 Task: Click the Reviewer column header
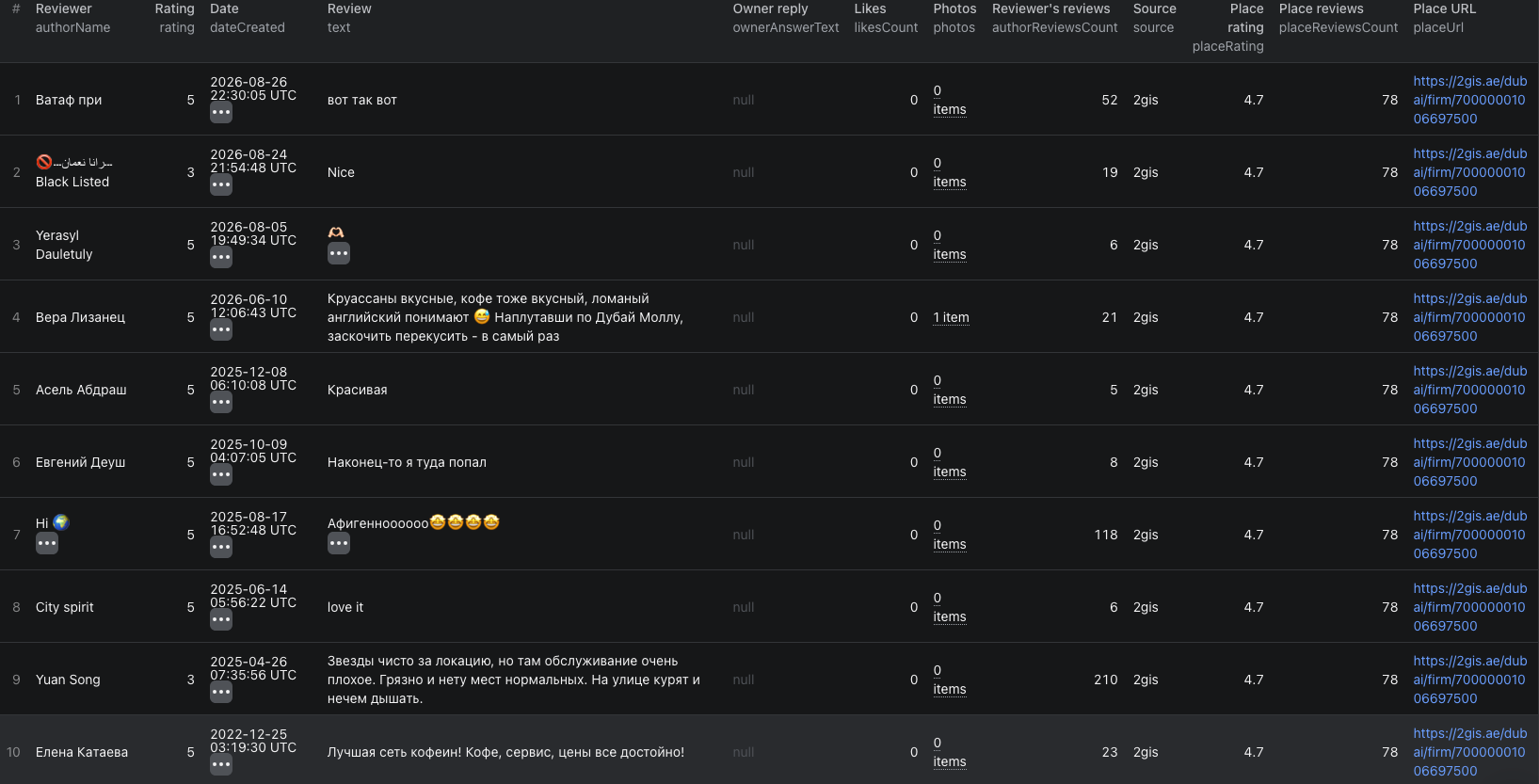pos(72,18)
